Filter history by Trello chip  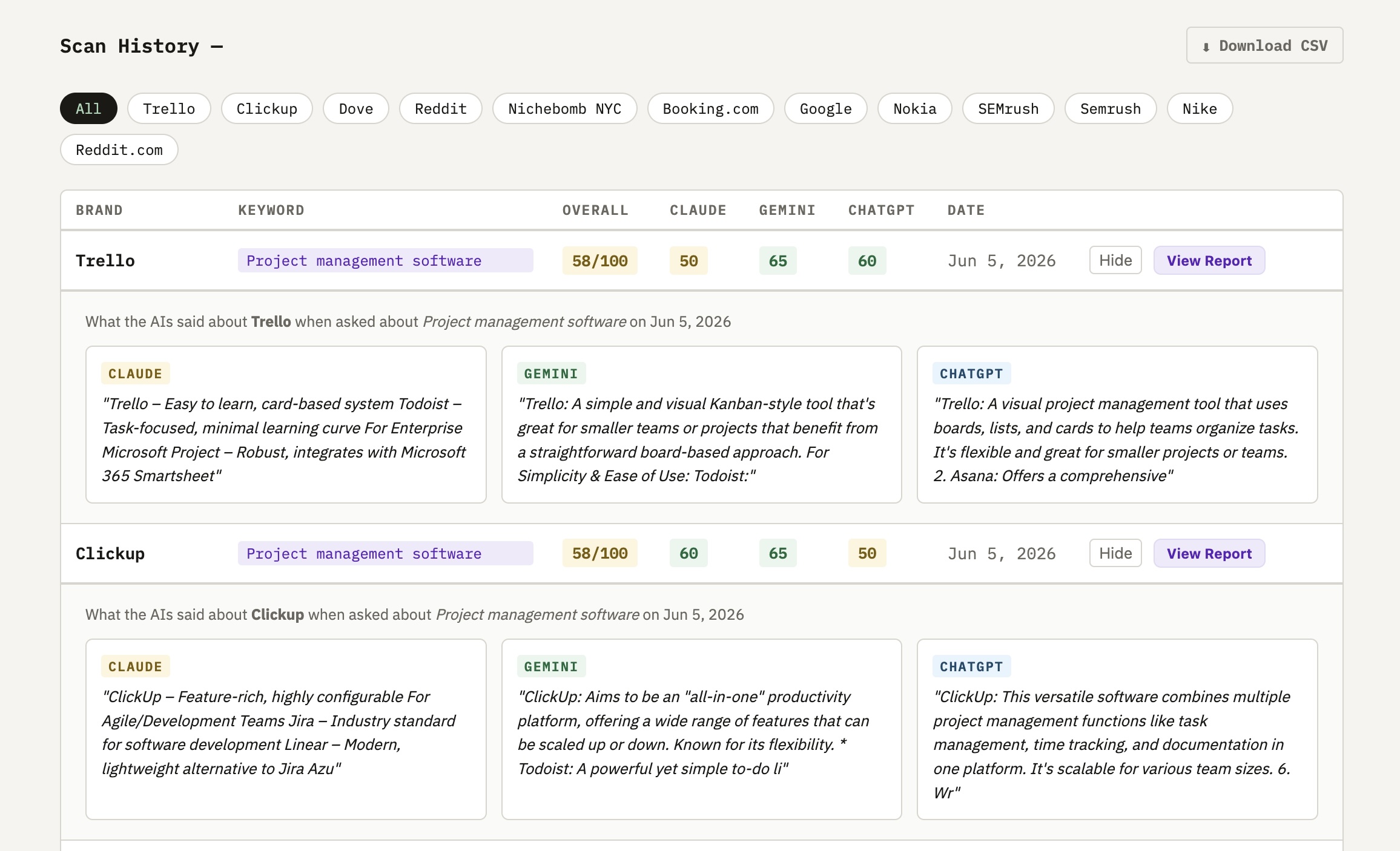(x=169, y=109)
